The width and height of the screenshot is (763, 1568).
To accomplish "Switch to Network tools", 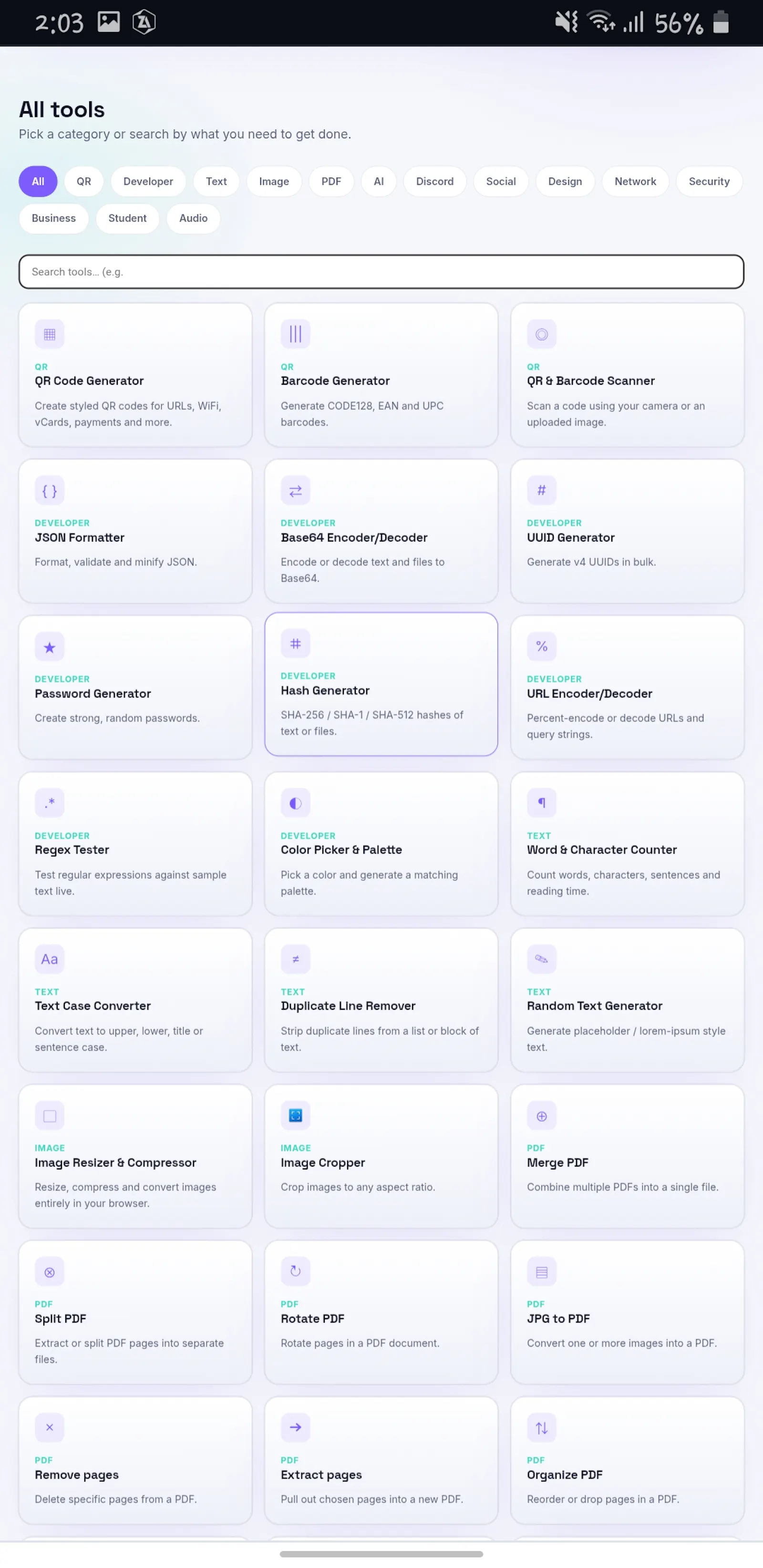I will click(x=635, y=181).
